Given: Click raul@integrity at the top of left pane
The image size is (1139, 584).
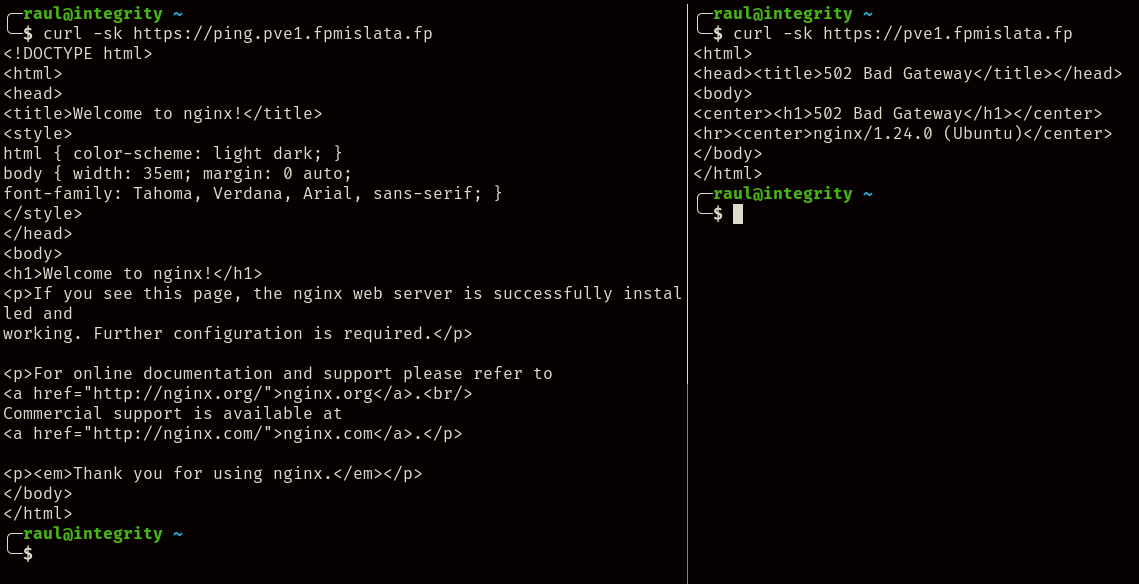Looking at the screenshot, I should click(x=93, y=14).
